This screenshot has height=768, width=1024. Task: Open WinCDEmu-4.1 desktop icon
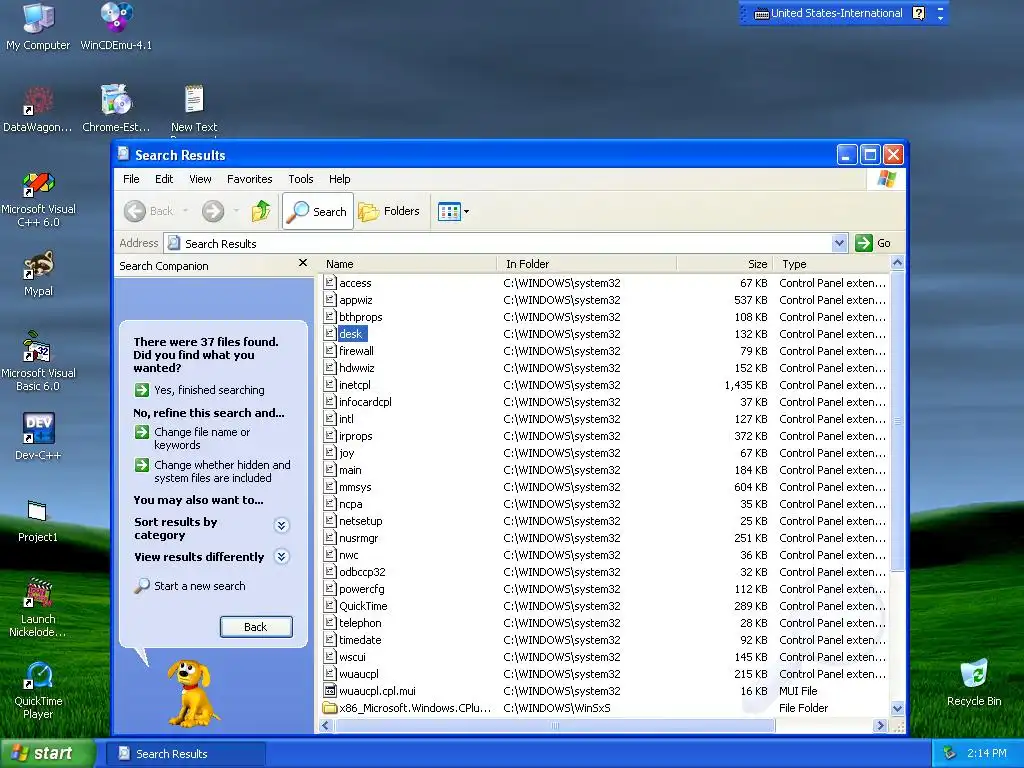tap(116, 26)
